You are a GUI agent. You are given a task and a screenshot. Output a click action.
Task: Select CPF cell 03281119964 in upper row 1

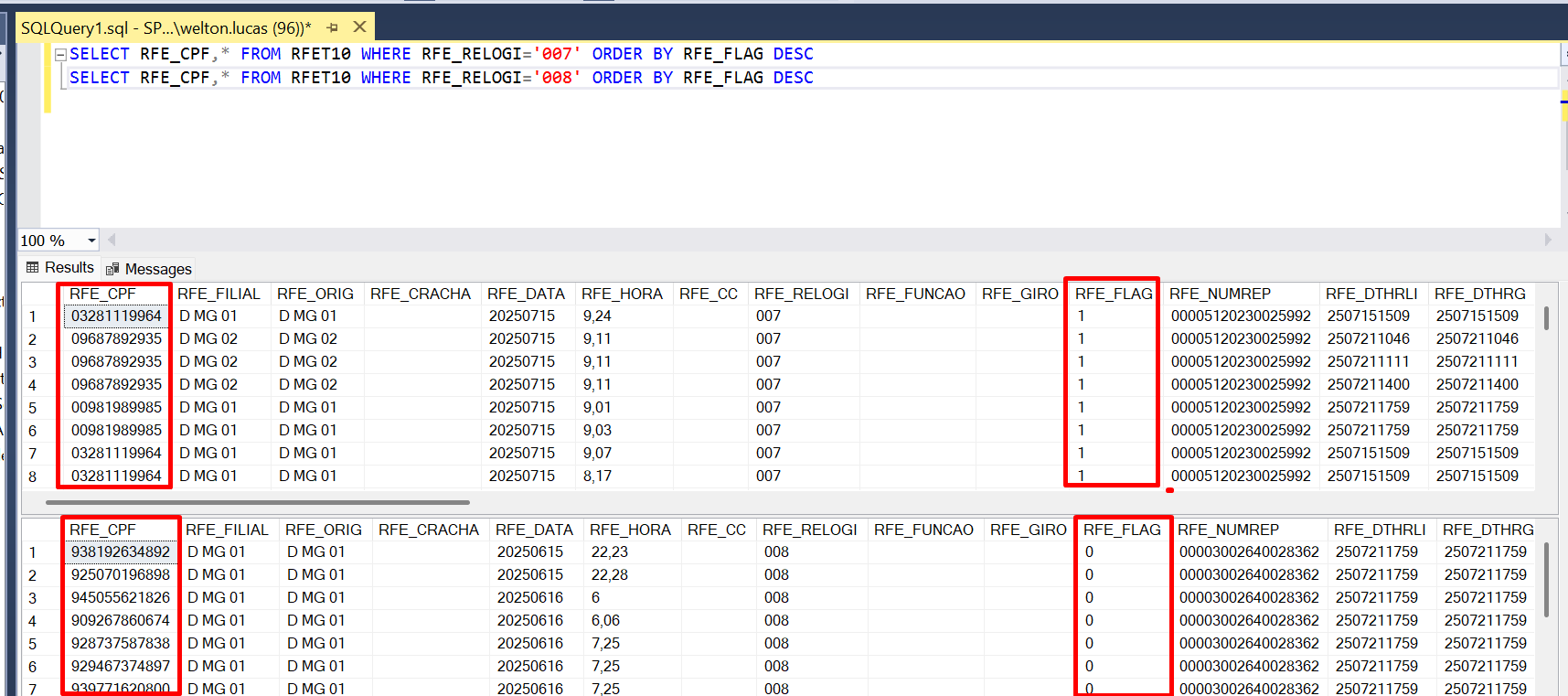click(x=116, y=316)
